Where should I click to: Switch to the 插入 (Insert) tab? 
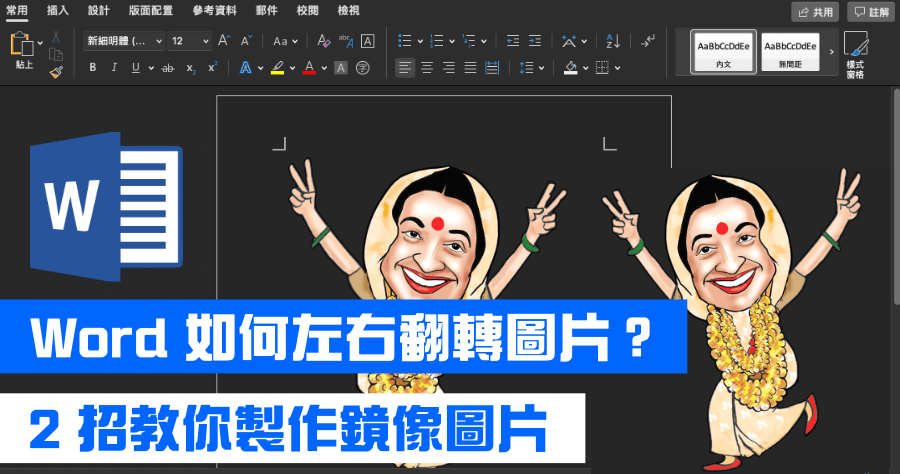coord(57,10)
